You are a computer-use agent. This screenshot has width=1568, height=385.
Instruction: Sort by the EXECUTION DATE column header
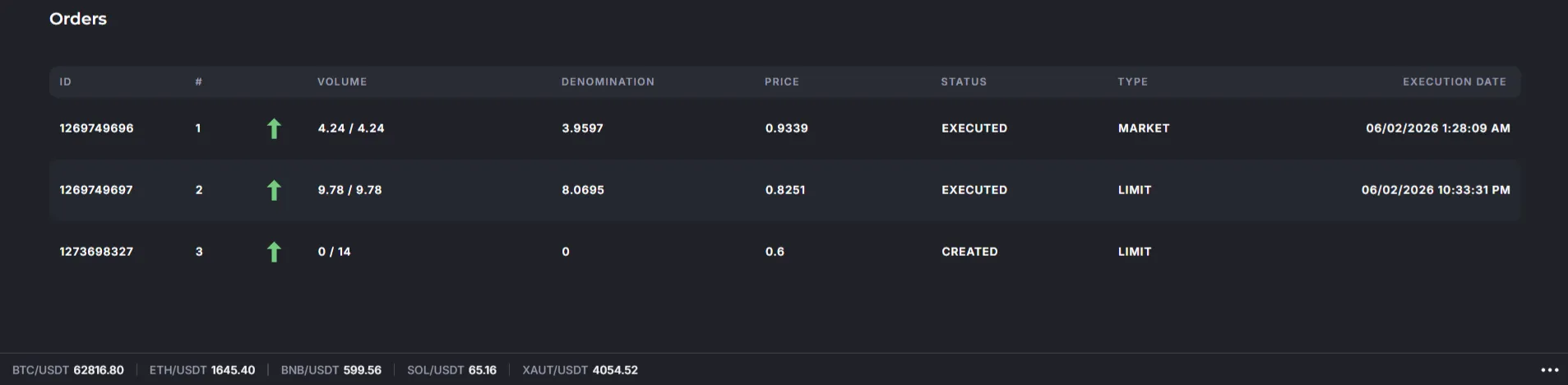coord(1455,81)
